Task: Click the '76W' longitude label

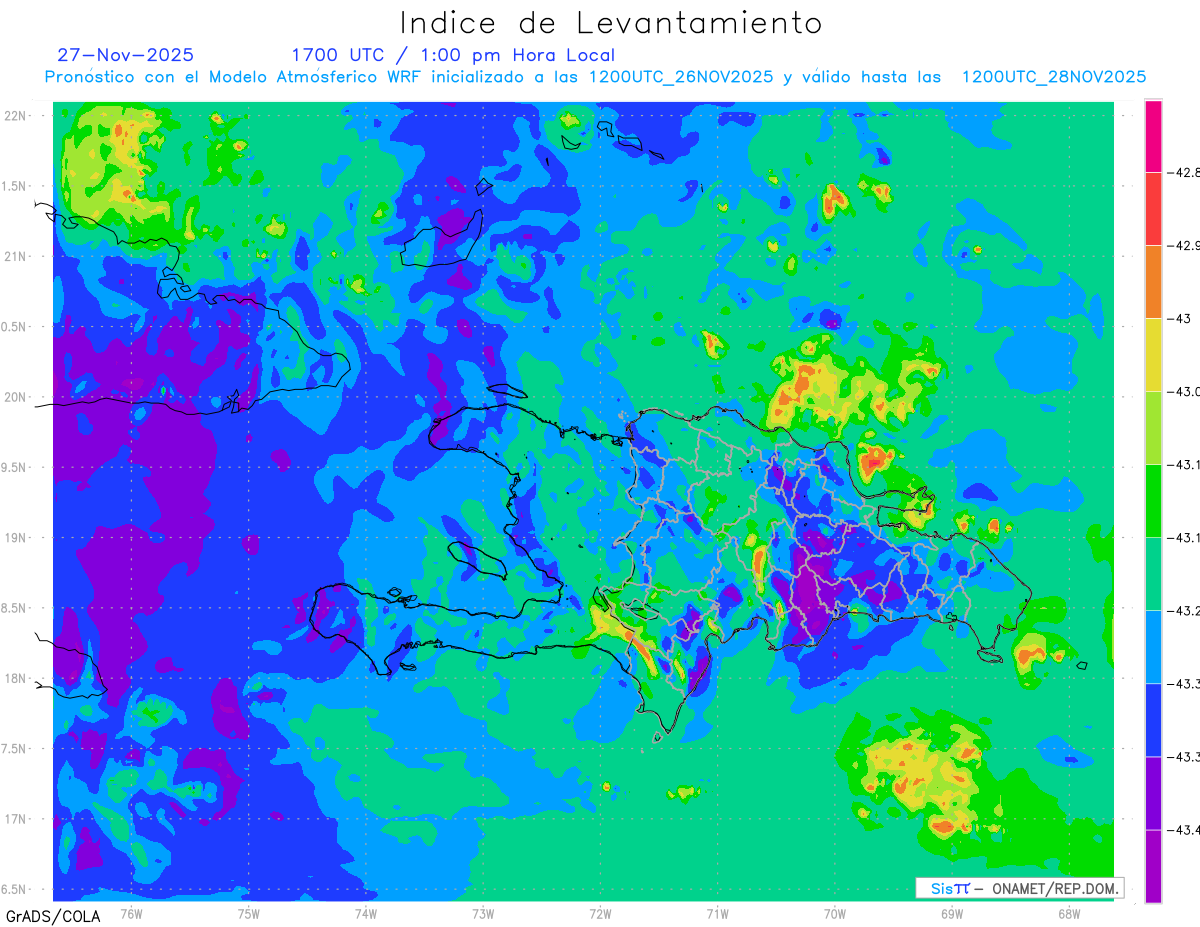Action: click(131, 913)
